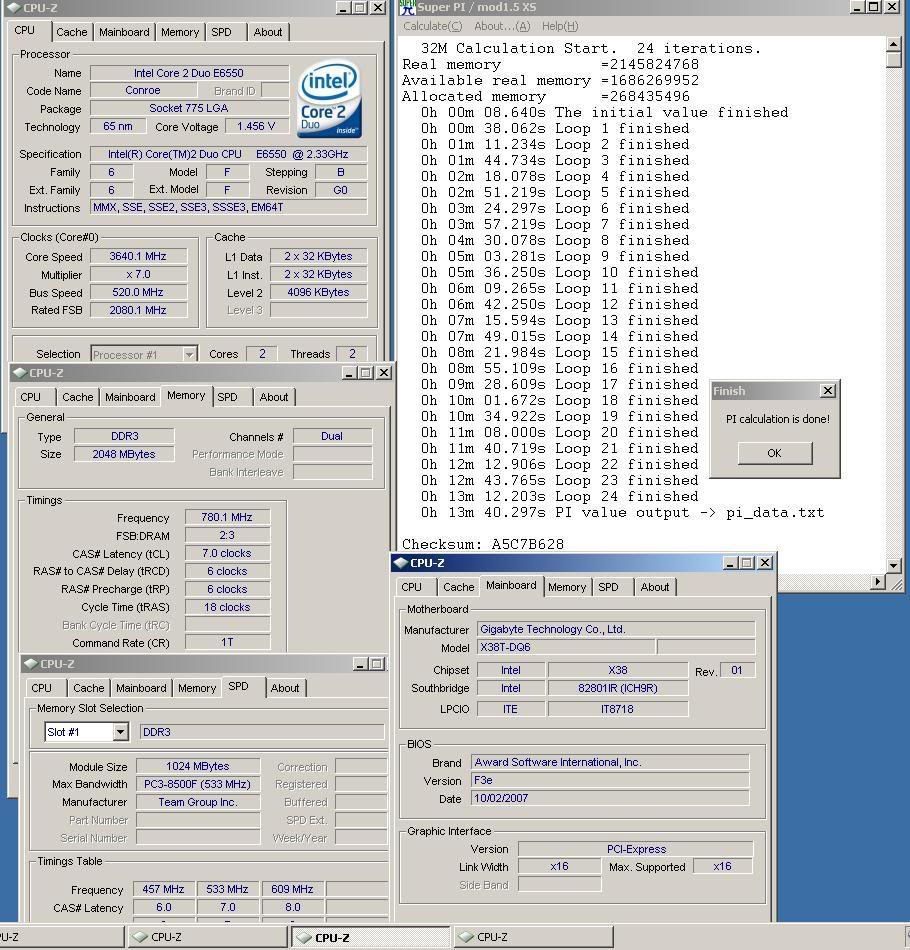Screen dimensions: 910x950
Task: Click the CPU-Z icon on the top window
Action: click(x=14, y=8)
